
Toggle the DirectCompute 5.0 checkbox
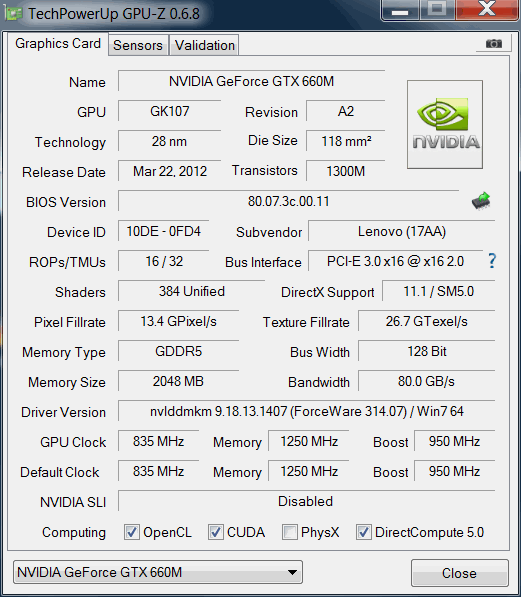coord(363,532)
